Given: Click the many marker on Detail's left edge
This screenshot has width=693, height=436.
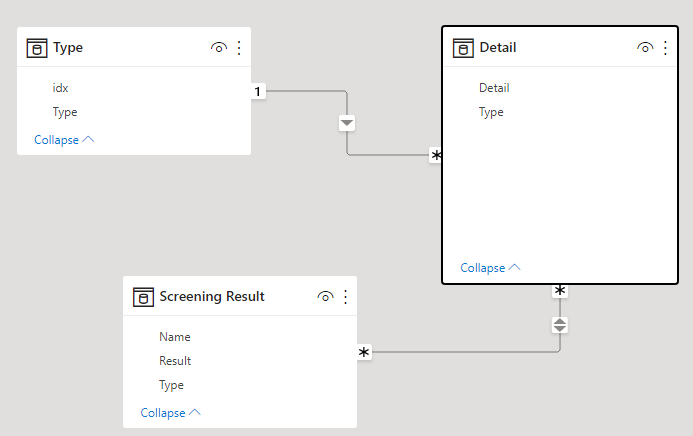Looking at the screenshot, I should [436, 155].
